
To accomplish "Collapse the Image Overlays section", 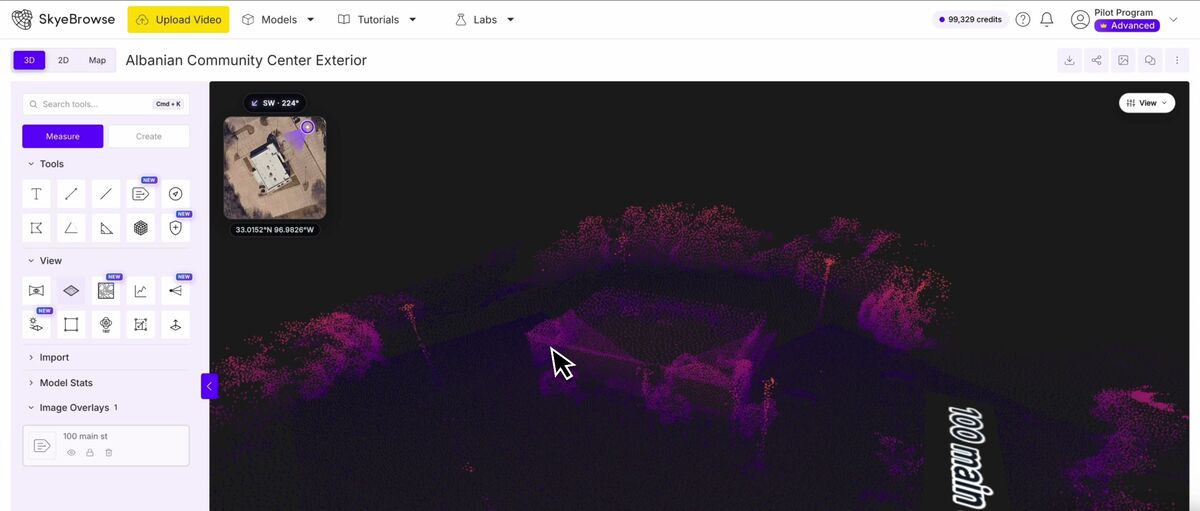I will pos(72,408).
